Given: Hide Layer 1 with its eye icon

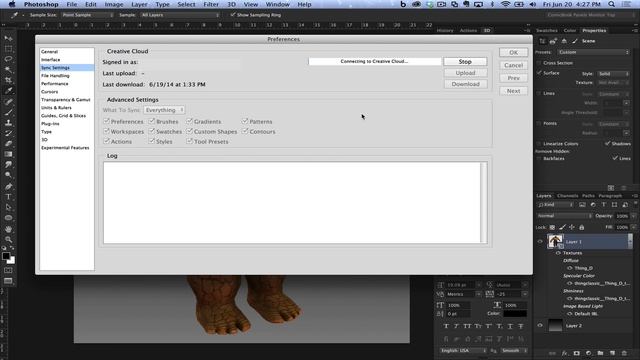Looking at the screenshot, I should click(x=540, y=241).
